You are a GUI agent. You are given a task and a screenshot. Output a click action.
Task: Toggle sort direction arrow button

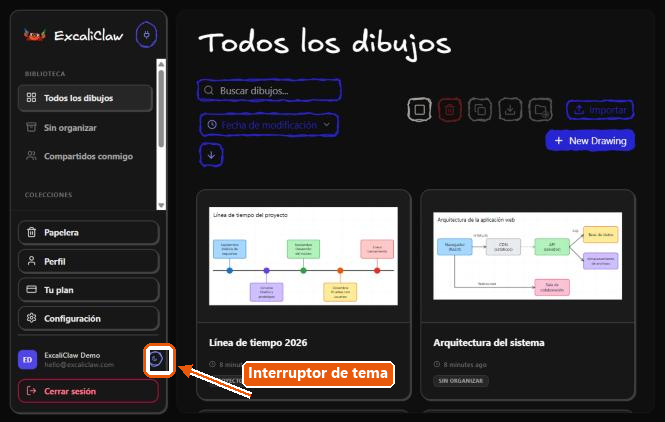coord(211,155)
